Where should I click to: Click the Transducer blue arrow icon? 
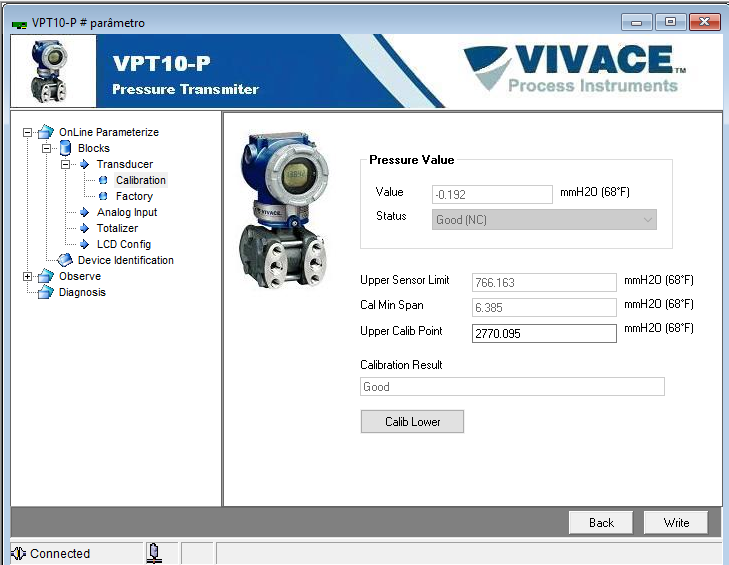pyautogui.click(x=85, y=164)
